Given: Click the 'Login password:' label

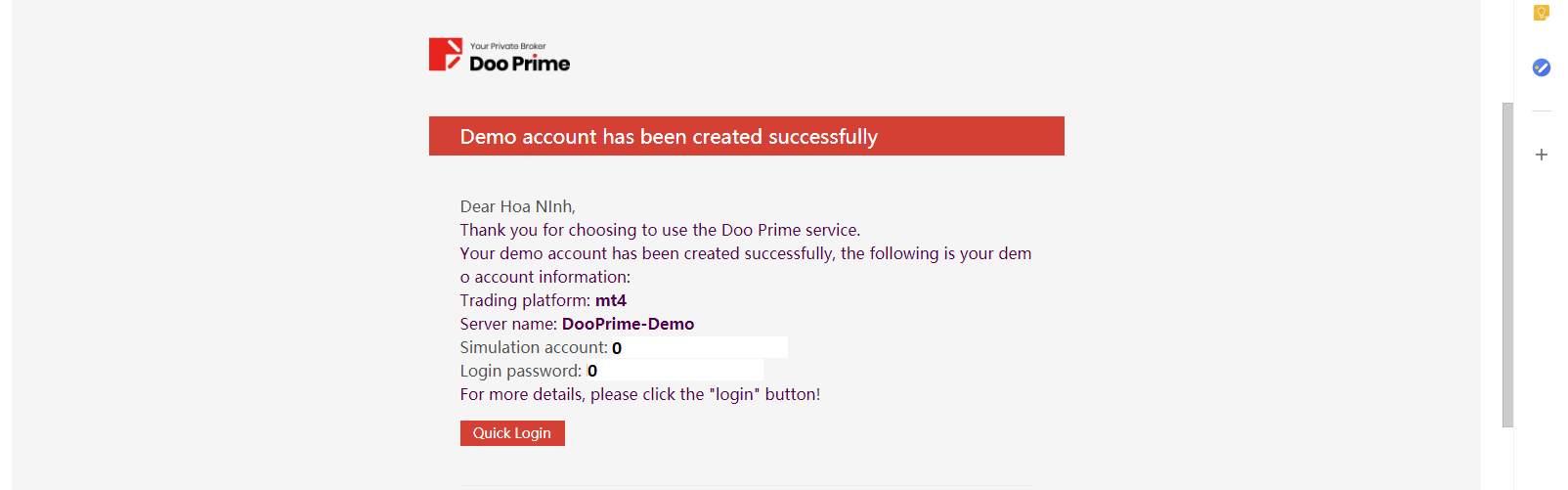Looking at the screenshot, I should pyautogui.click(x=521, y=371).
